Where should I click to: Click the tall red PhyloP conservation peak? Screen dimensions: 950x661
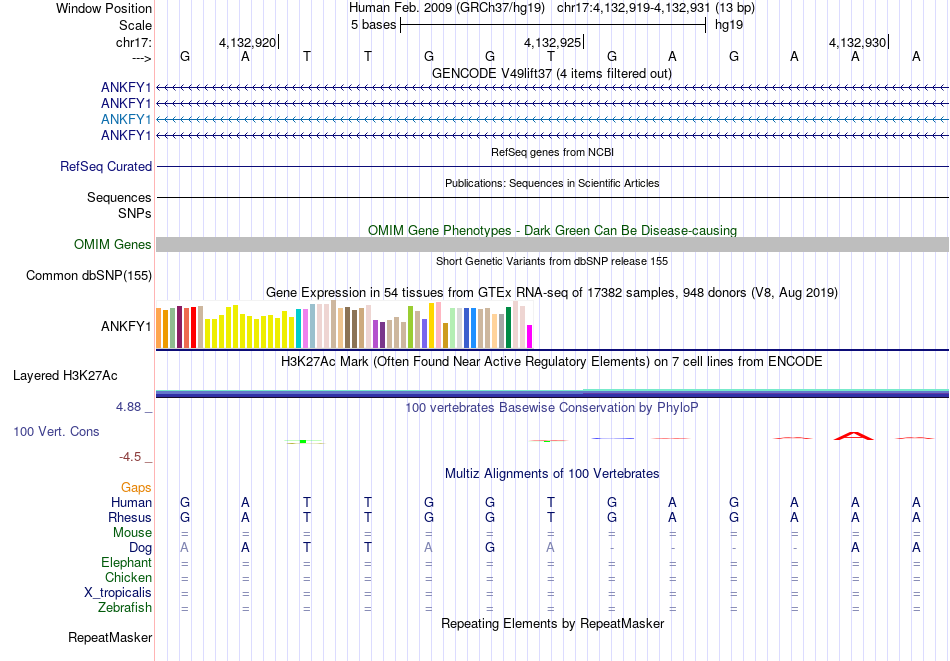coord(854,436)
